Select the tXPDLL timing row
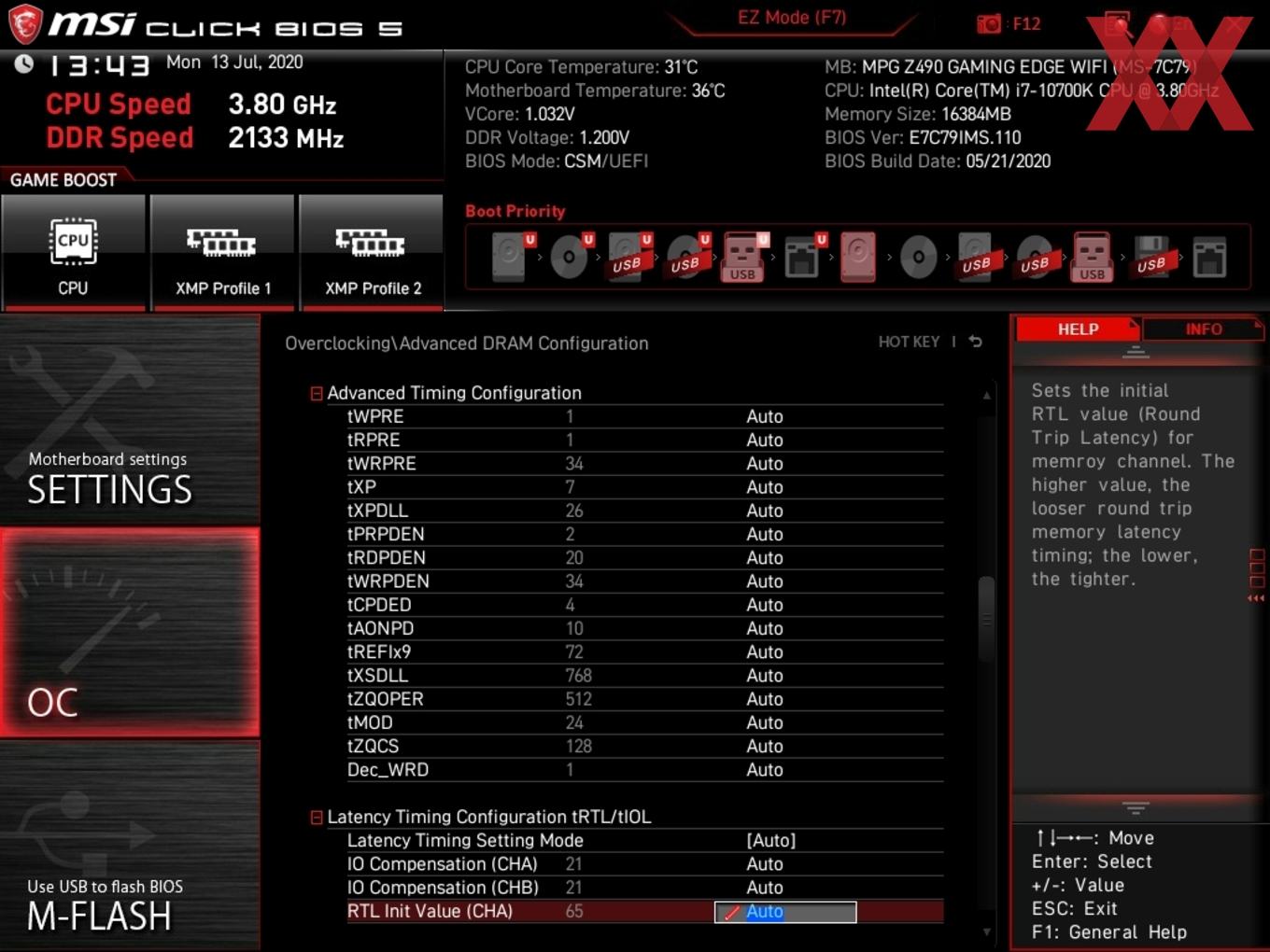The height and width of the screenshot is (952, 1270). (644, 511)
